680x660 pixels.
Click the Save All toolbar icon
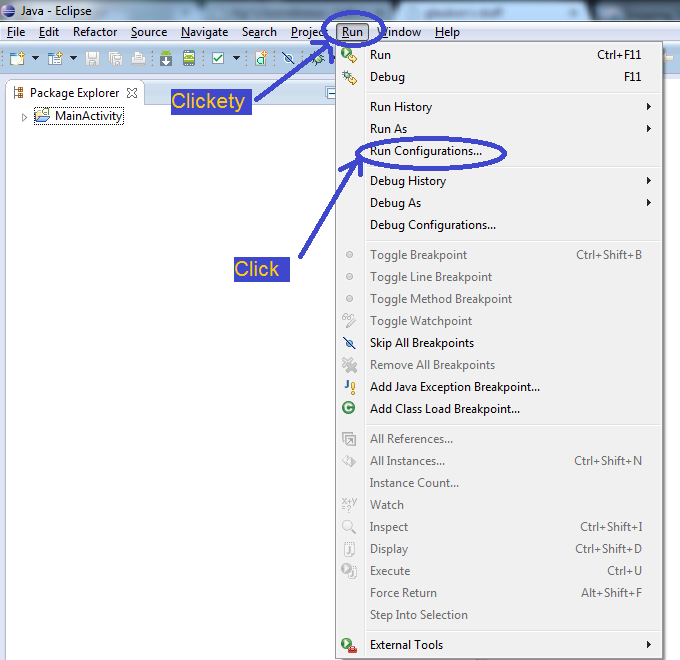pos(115,58)
